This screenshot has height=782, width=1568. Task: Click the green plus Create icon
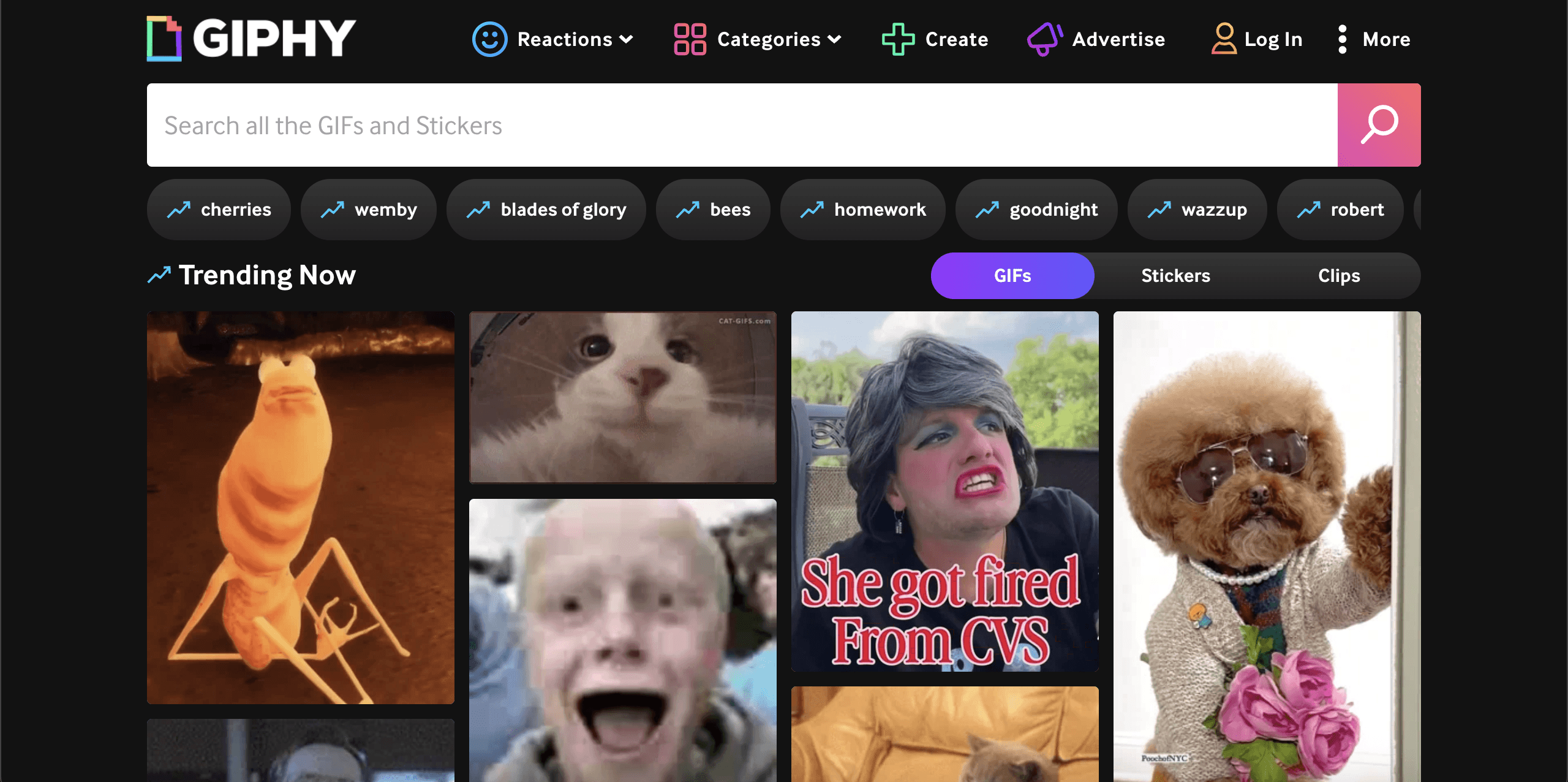[898, 39]
